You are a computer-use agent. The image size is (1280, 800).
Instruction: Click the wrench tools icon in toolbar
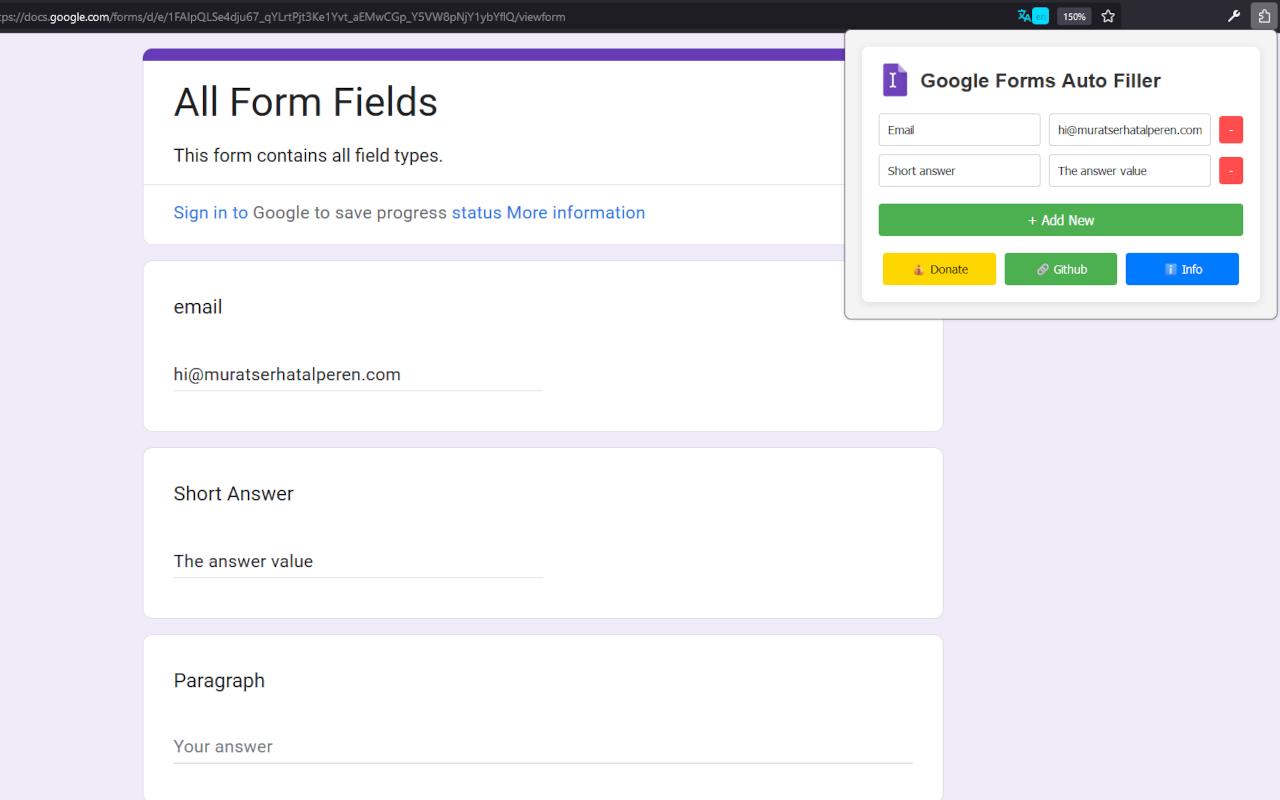pos(1233,16)
